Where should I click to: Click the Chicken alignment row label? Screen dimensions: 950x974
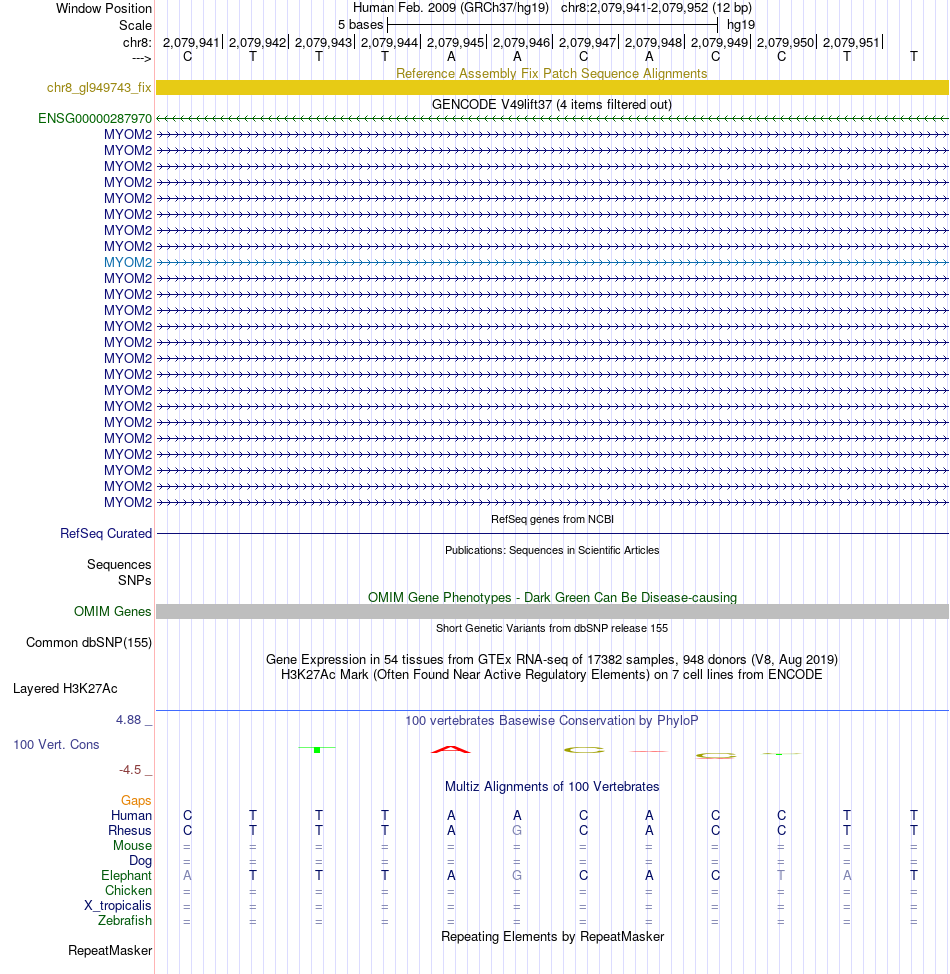(x=129, y=890)
